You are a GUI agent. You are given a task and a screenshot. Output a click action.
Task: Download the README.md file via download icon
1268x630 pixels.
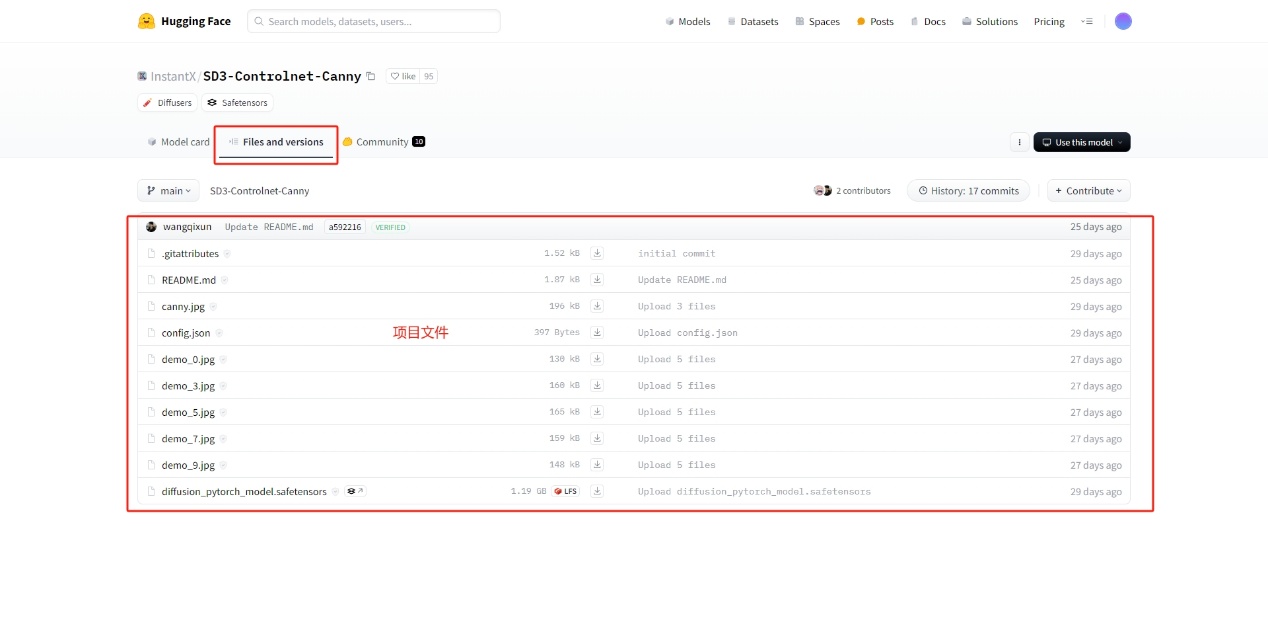point(597,280)
